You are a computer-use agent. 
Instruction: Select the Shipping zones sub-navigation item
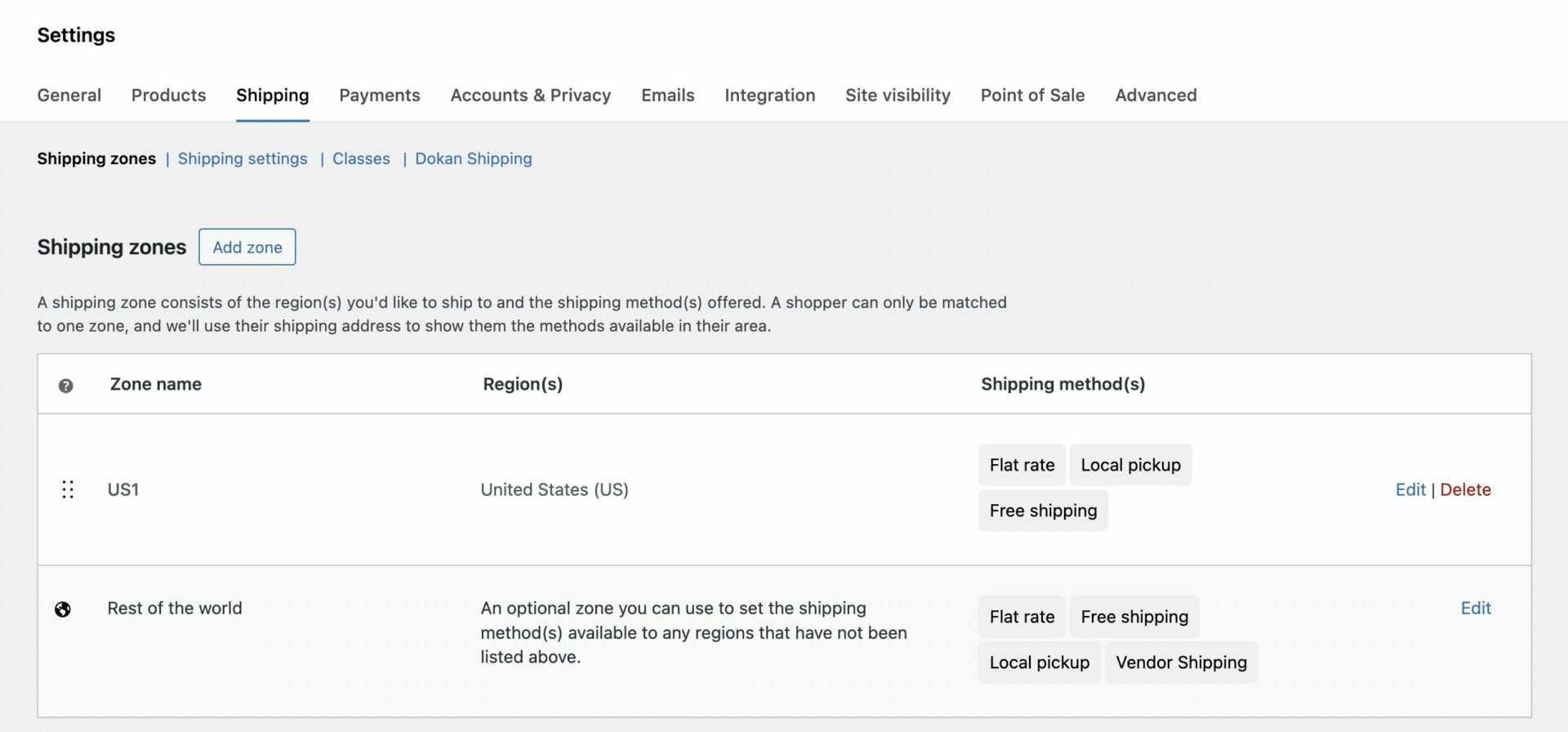tap(96, 158)
